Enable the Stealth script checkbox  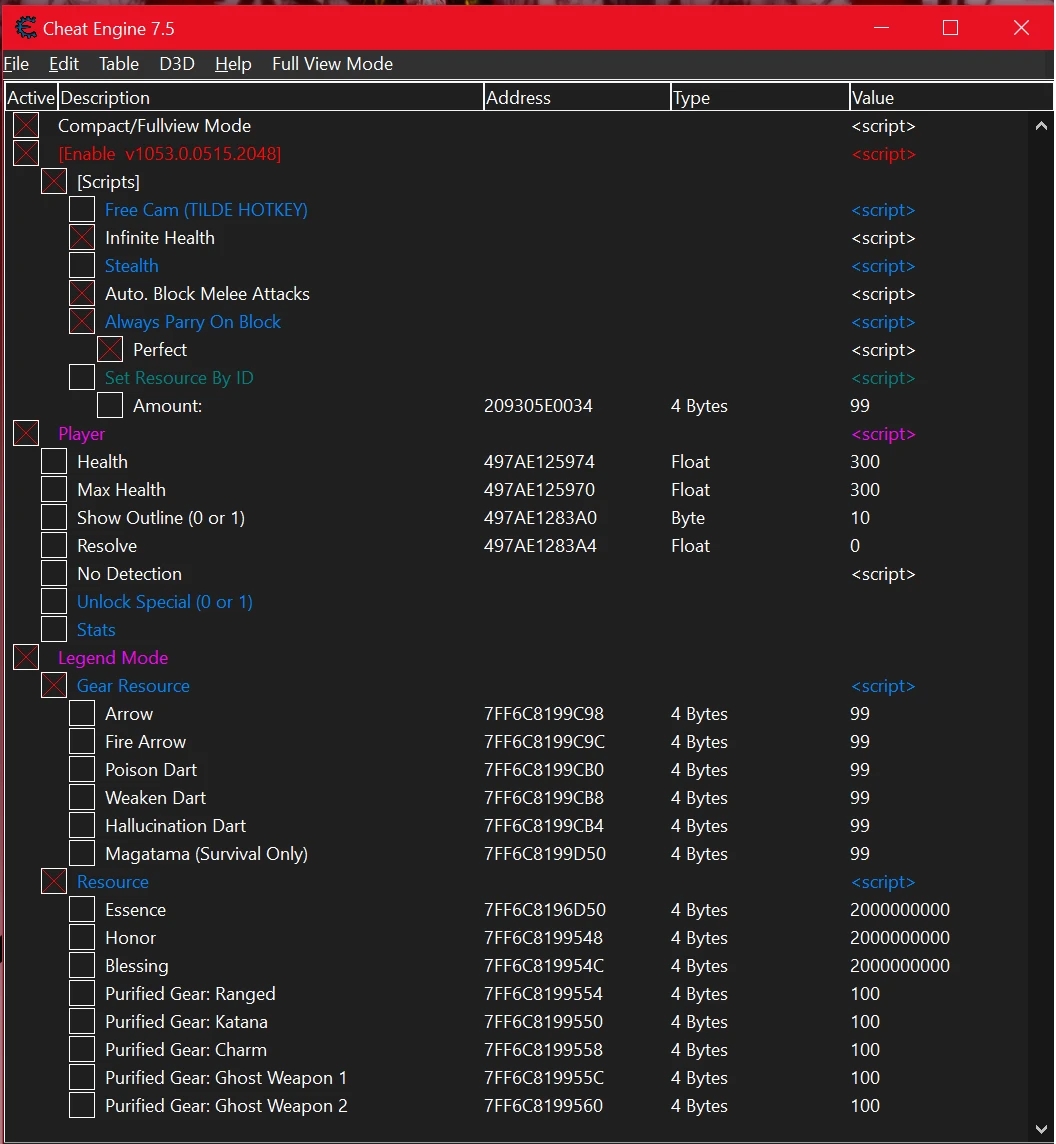coord(82,266)
